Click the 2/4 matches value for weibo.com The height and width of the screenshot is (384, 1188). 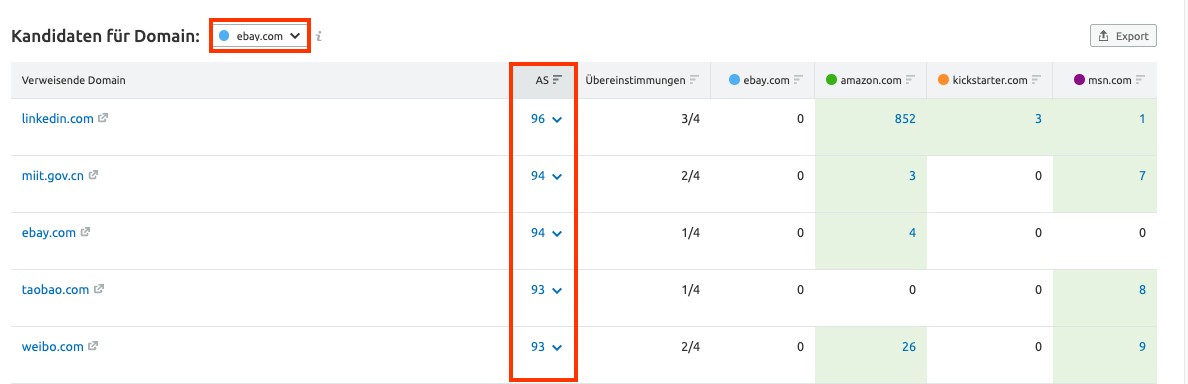point(690,347)
